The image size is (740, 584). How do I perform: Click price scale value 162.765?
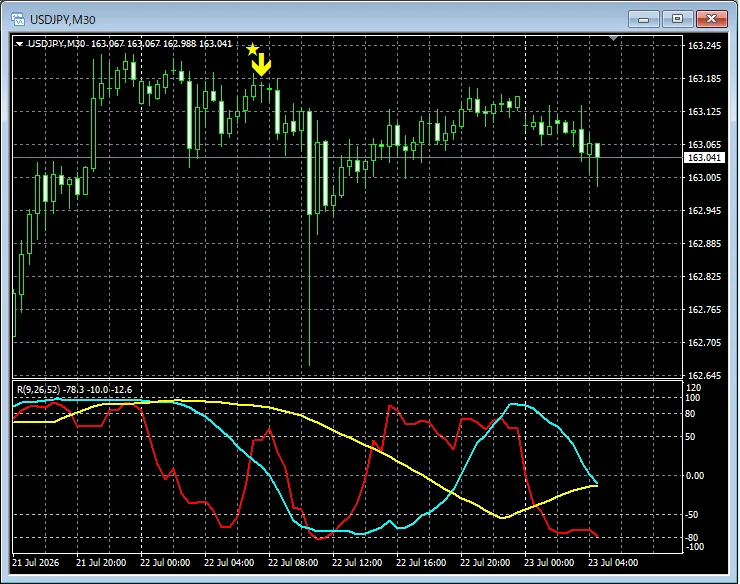point(704,310)
